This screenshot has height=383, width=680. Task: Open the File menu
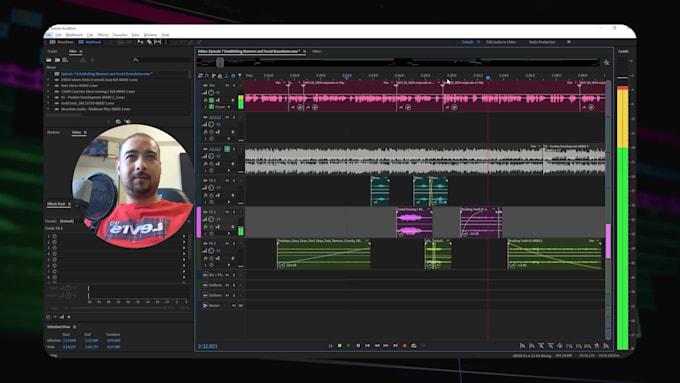[49, 35]
